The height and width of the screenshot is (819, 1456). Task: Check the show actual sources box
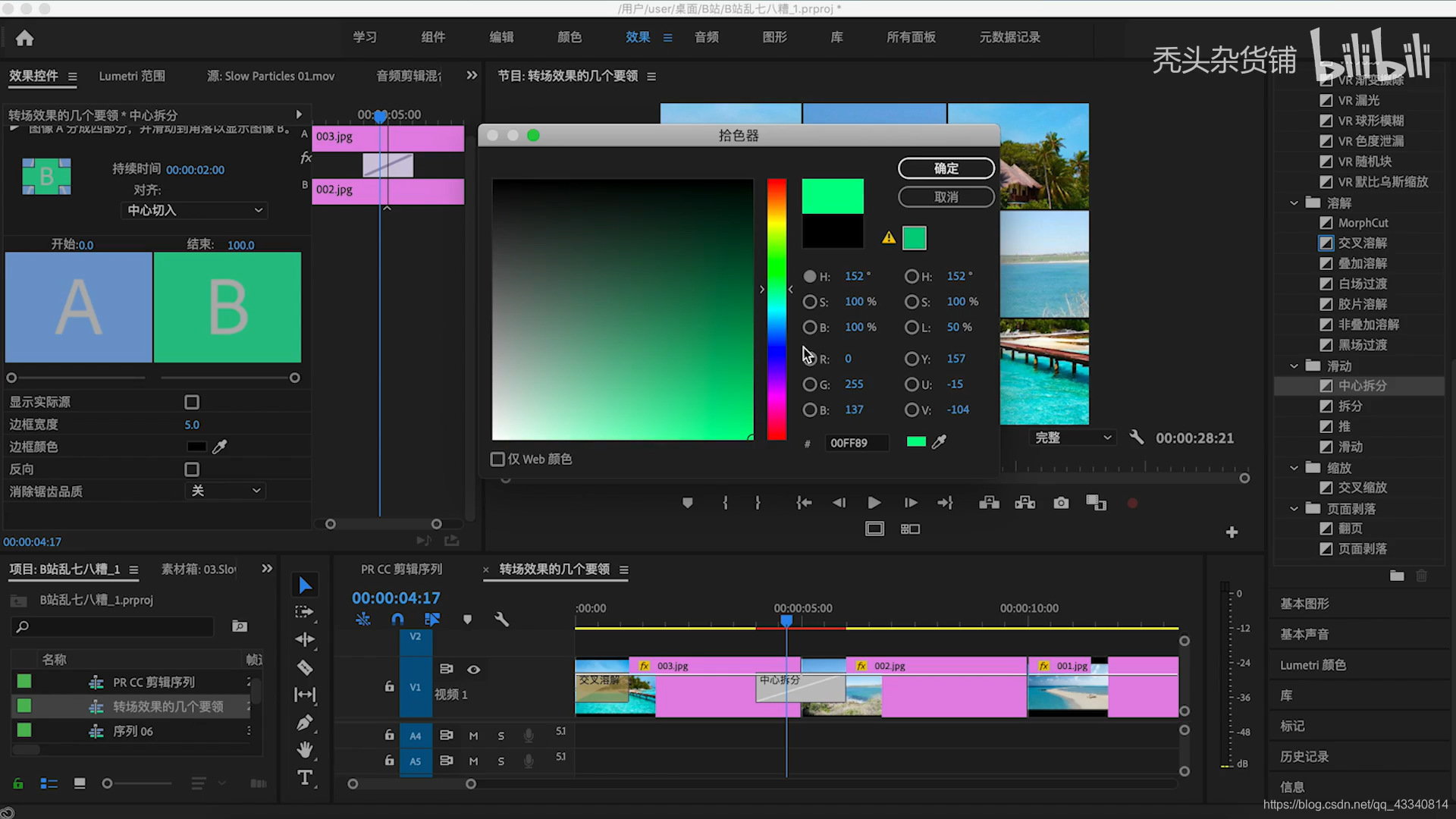point(192,402)
